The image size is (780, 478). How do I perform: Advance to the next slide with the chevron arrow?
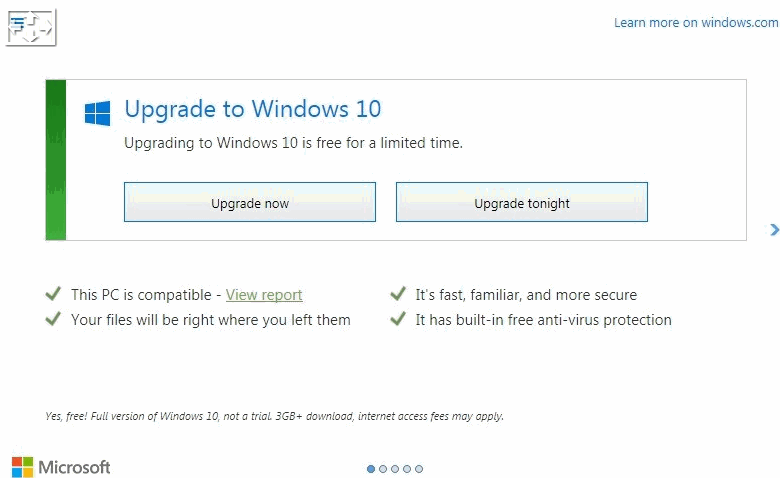click(774, 230)
